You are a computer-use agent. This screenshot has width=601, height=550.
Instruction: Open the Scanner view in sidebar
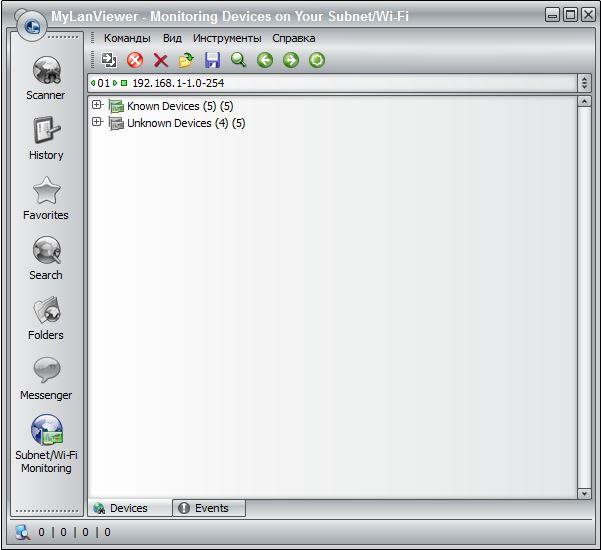click(46, 78)
